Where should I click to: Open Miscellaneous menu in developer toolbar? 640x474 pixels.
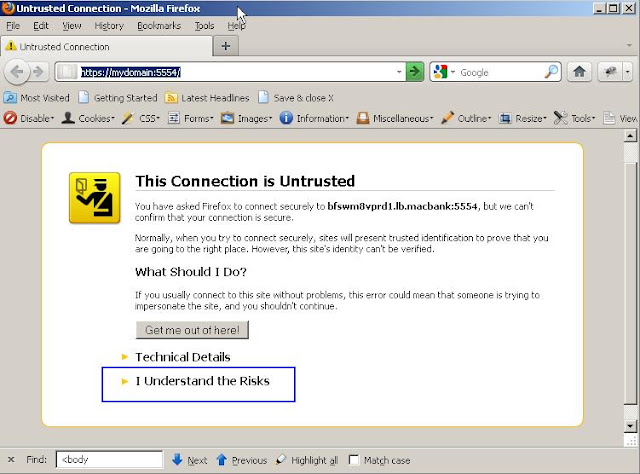tap(395, 118)
